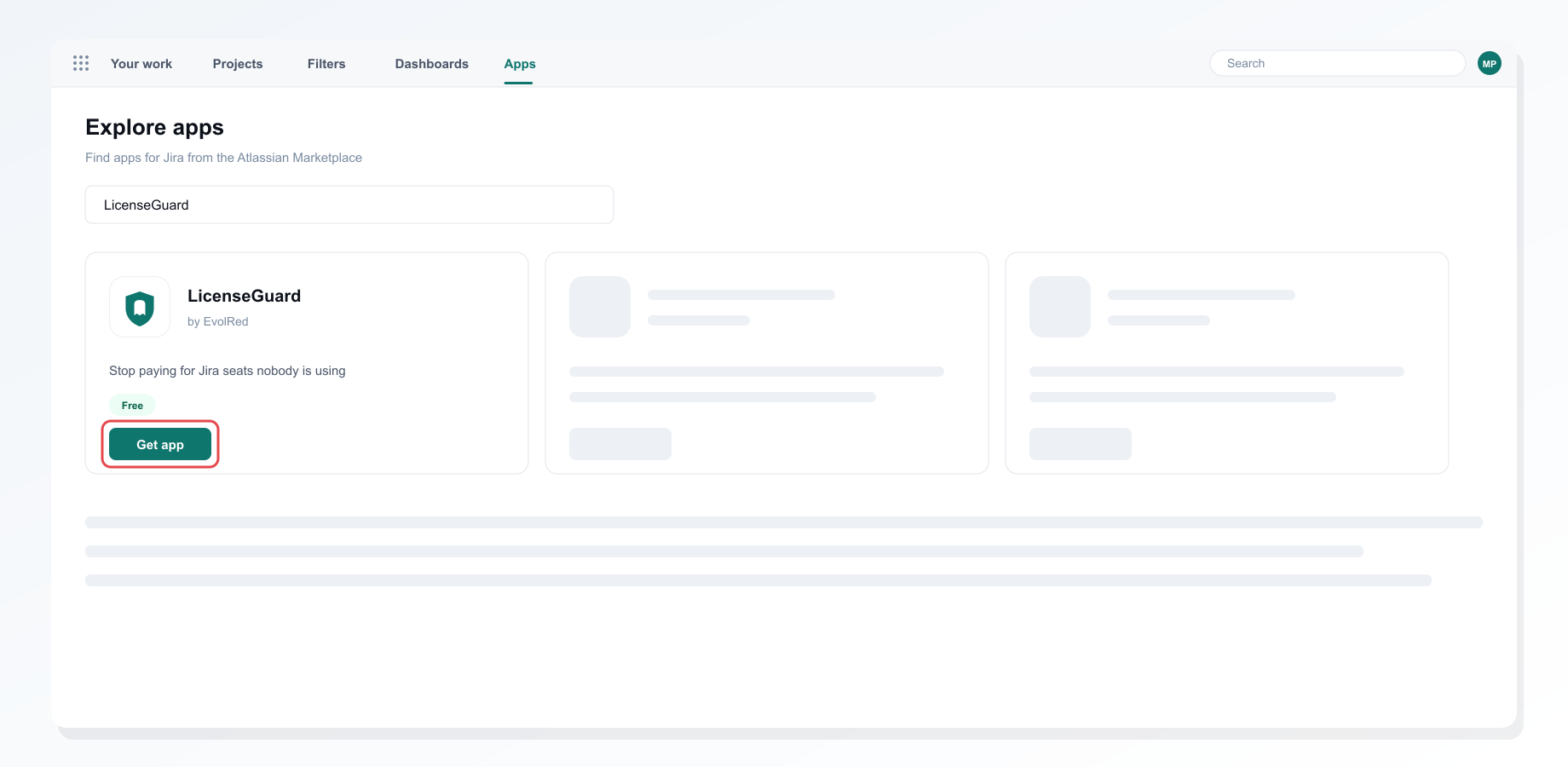Open the Dashboards menu

(432, 64)
